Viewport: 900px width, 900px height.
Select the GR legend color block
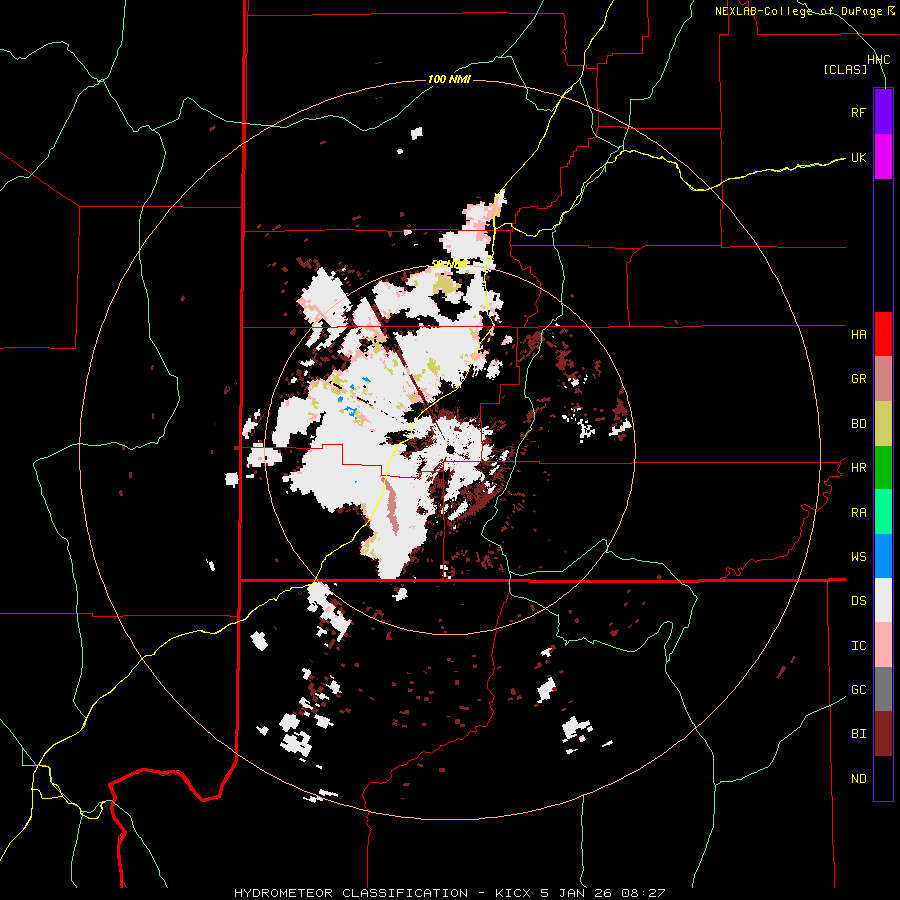(x=883, y=379)
